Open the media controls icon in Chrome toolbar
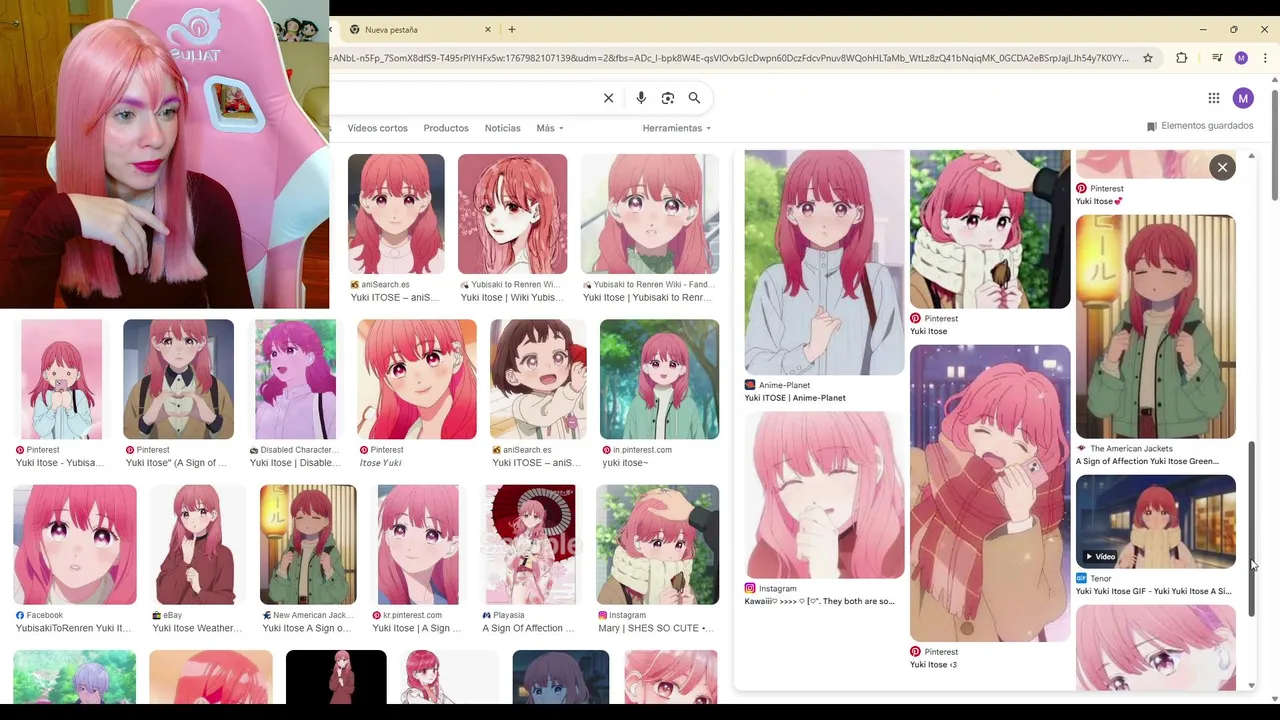The image size is (1280, 720). 1217,58
